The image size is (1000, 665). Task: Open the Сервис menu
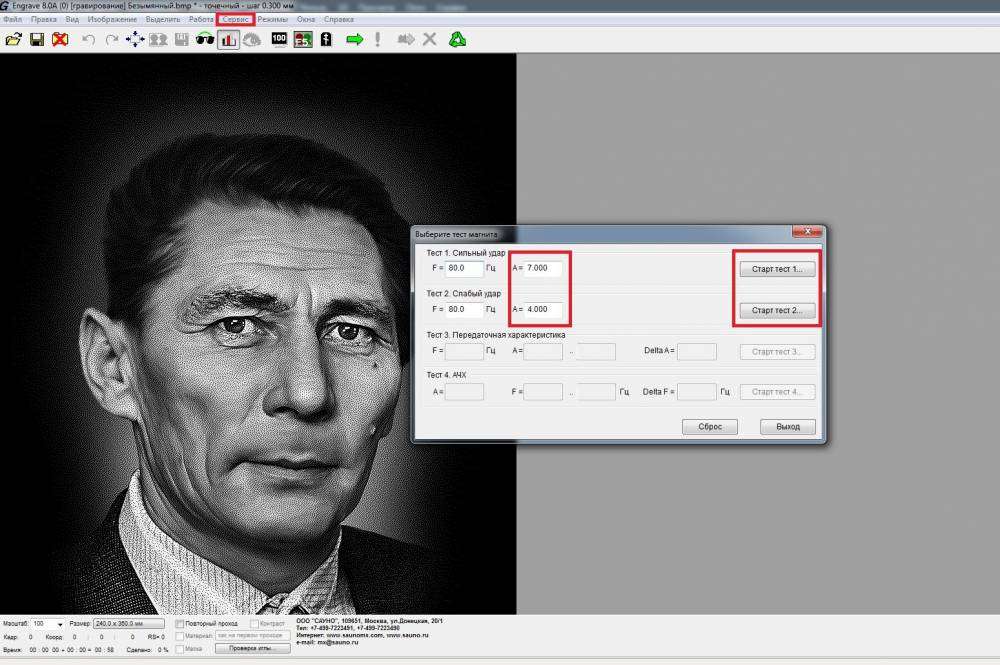click(235, 19)
